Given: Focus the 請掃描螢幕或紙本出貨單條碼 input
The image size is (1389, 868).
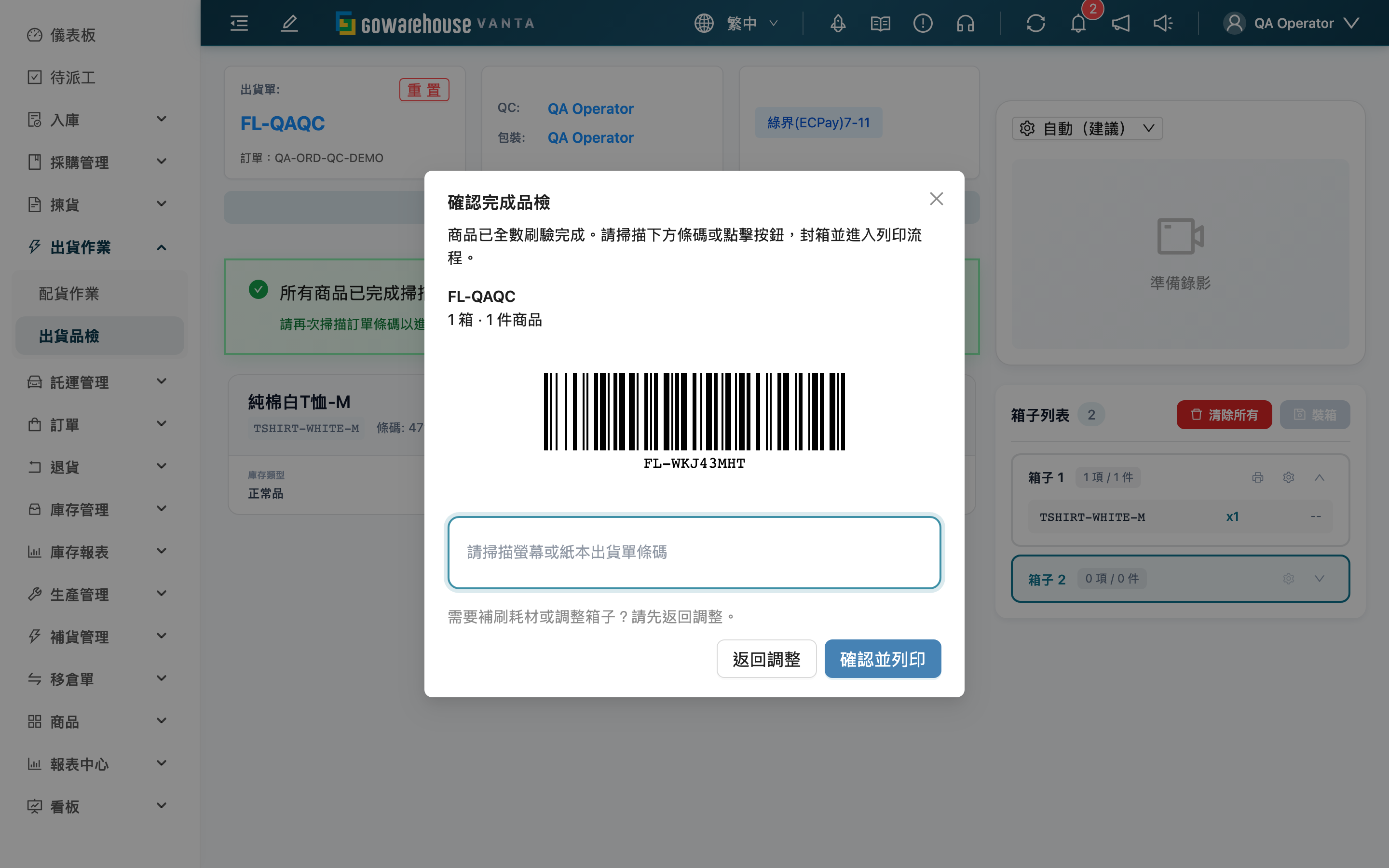Looking at the screenshot, I should coord(694,552).
